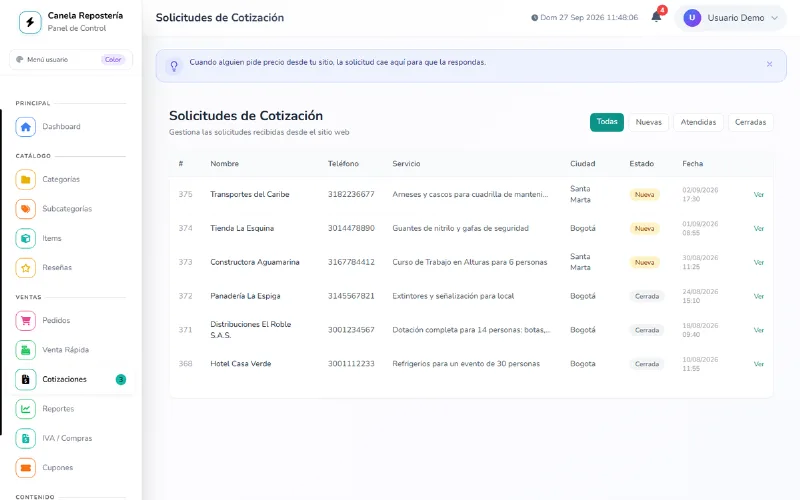Click the Color badge in Menú usuario
This screenshot has width=800, height=500.
[x=113, y=60]
